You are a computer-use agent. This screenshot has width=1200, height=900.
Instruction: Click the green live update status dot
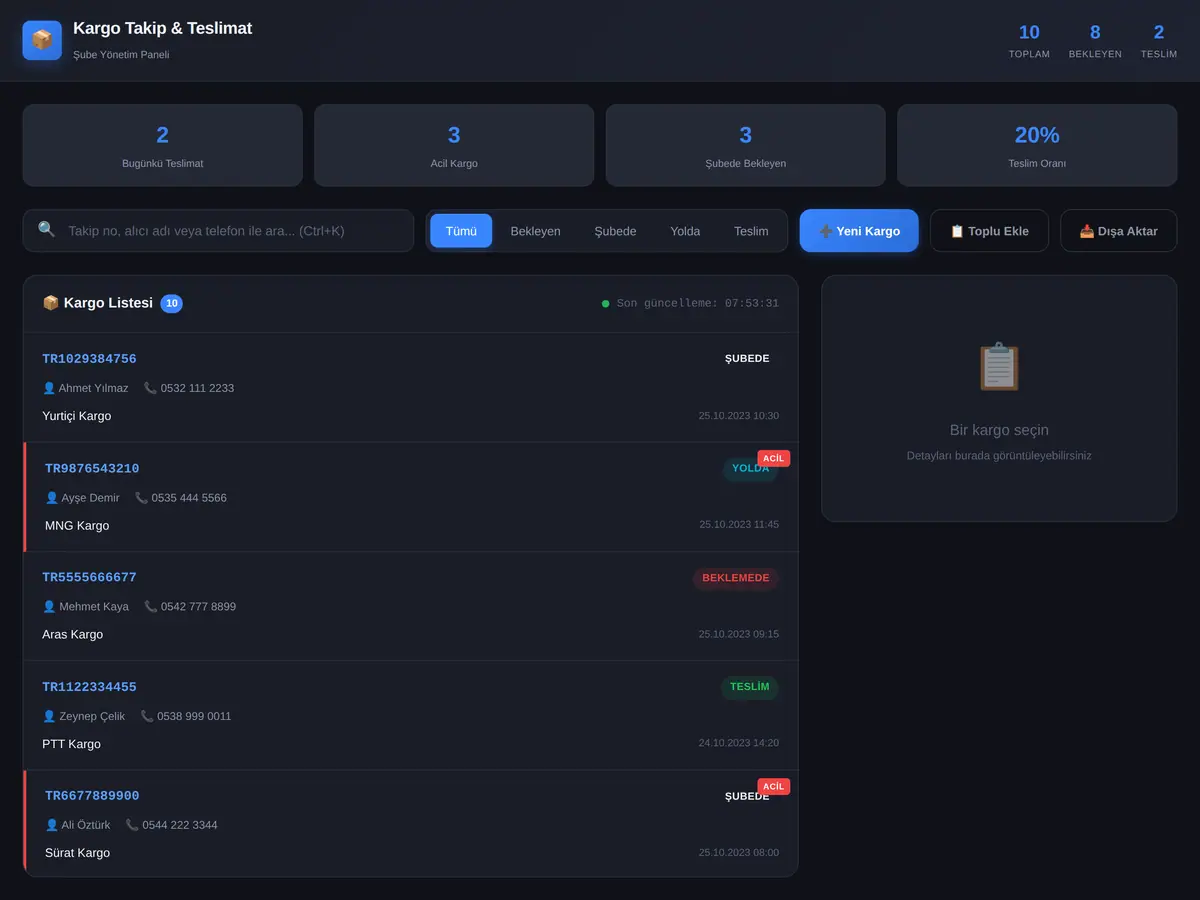[x=605, y=304]
